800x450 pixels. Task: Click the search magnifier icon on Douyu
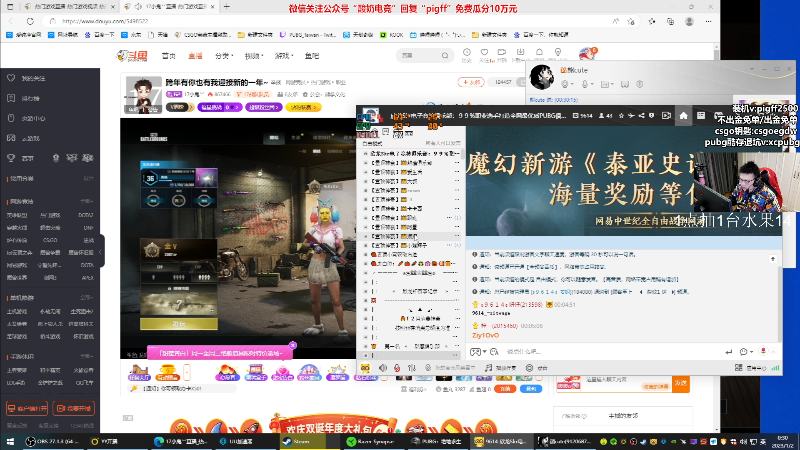[x=445, y=55]
